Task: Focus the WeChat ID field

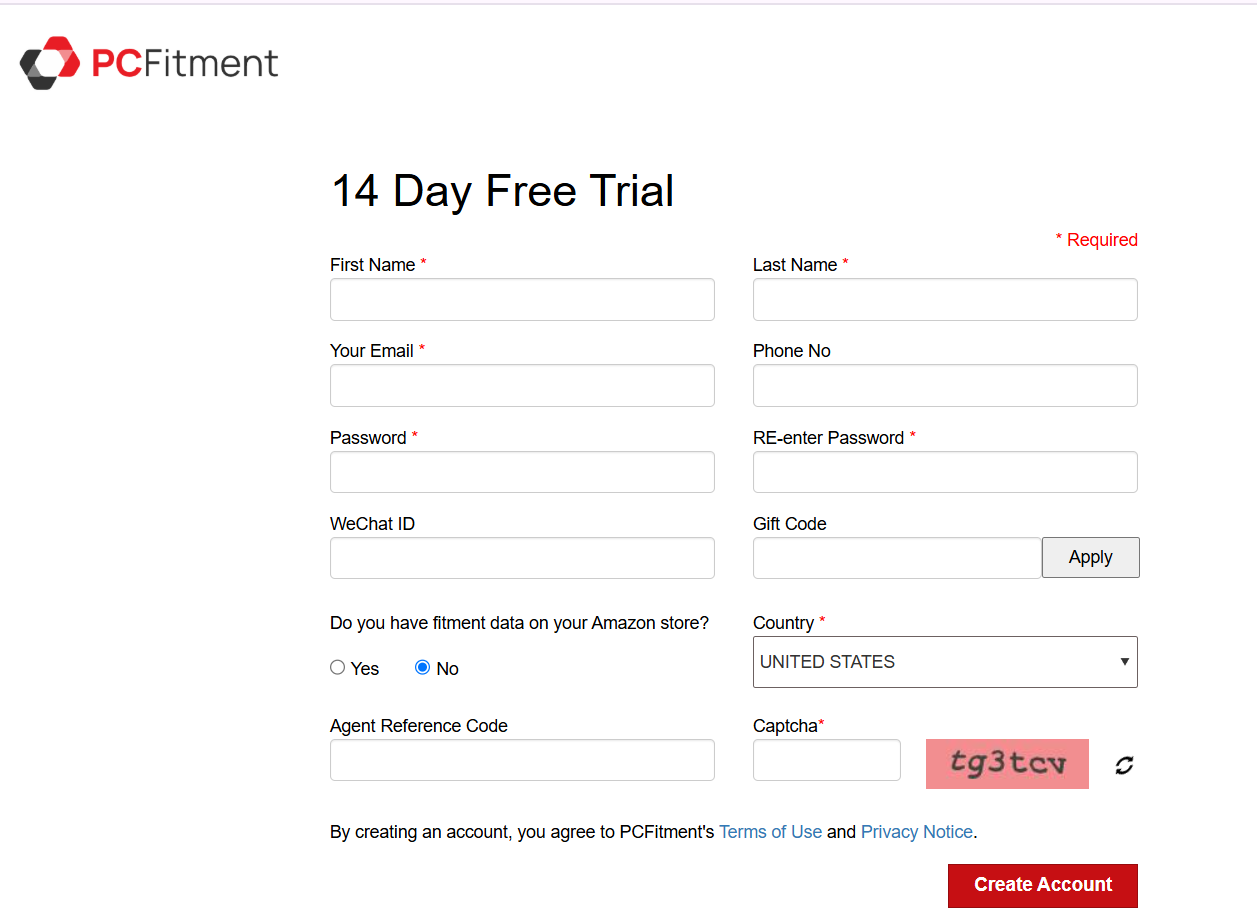Action: [x=522, y=558]
